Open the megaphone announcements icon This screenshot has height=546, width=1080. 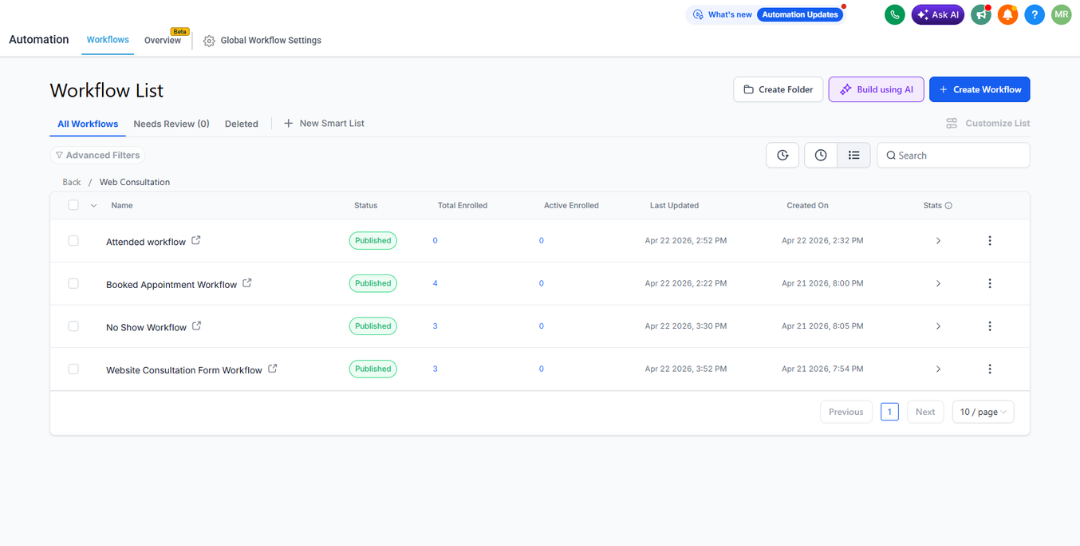pos(981,14)
